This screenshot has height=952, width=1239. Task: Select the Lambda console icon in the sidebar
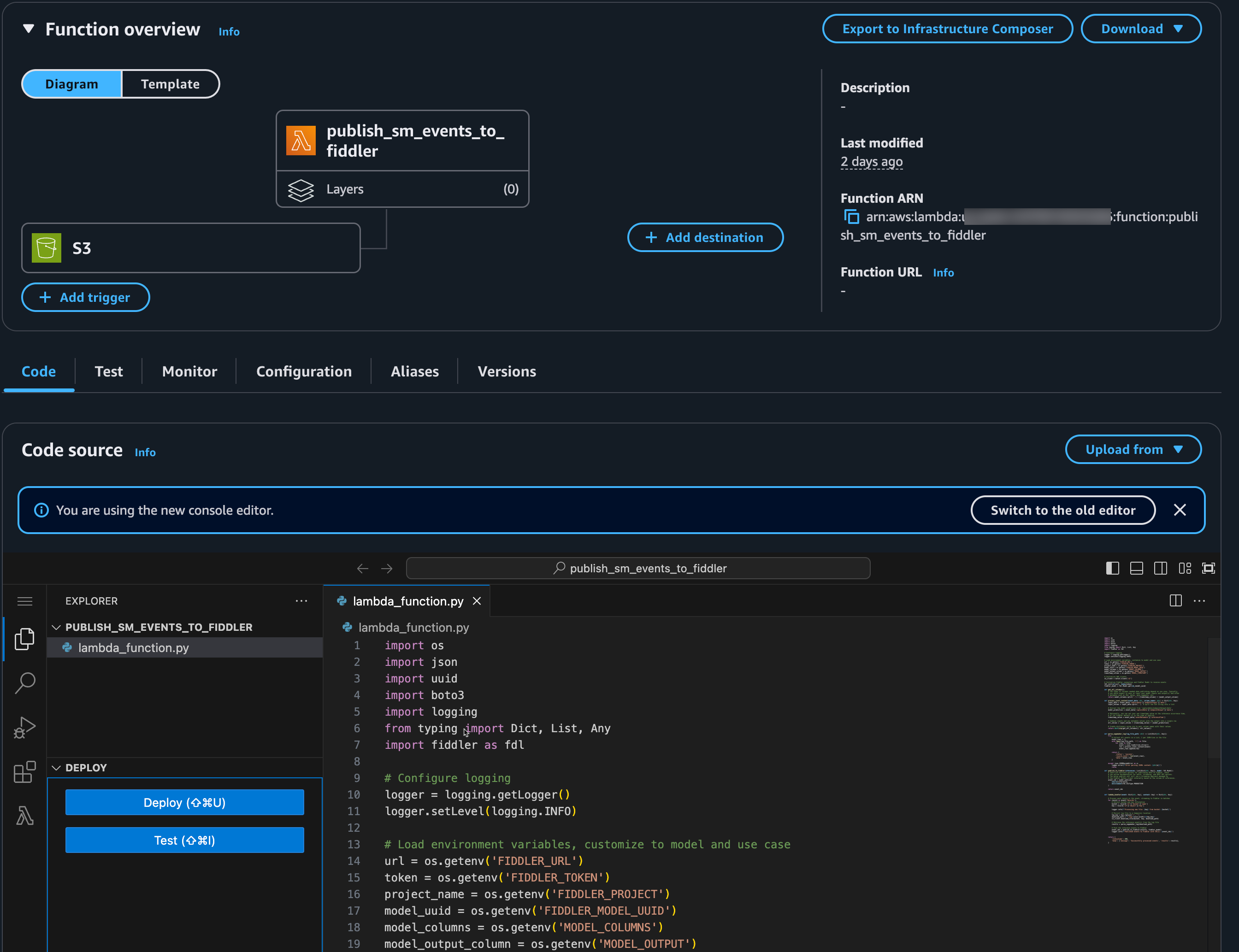click(24, 816)
